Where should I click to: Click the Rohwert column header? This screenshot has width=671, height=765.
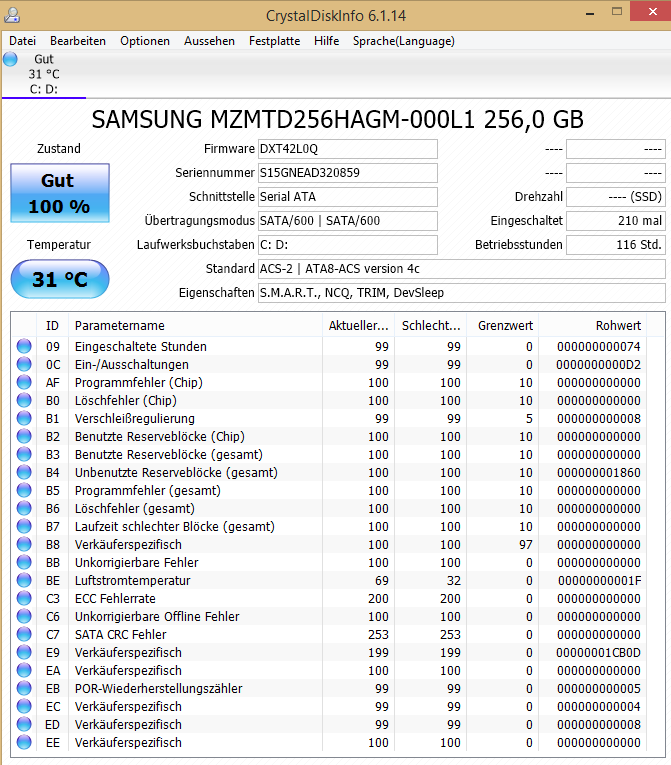(593, 325)
